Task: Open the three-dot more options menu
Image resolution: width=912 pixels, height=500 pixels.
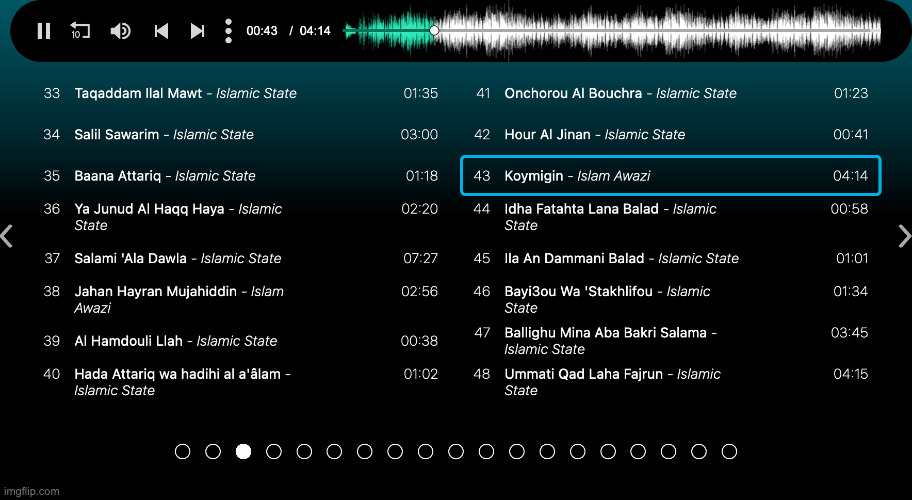Action: coord(229,31)
